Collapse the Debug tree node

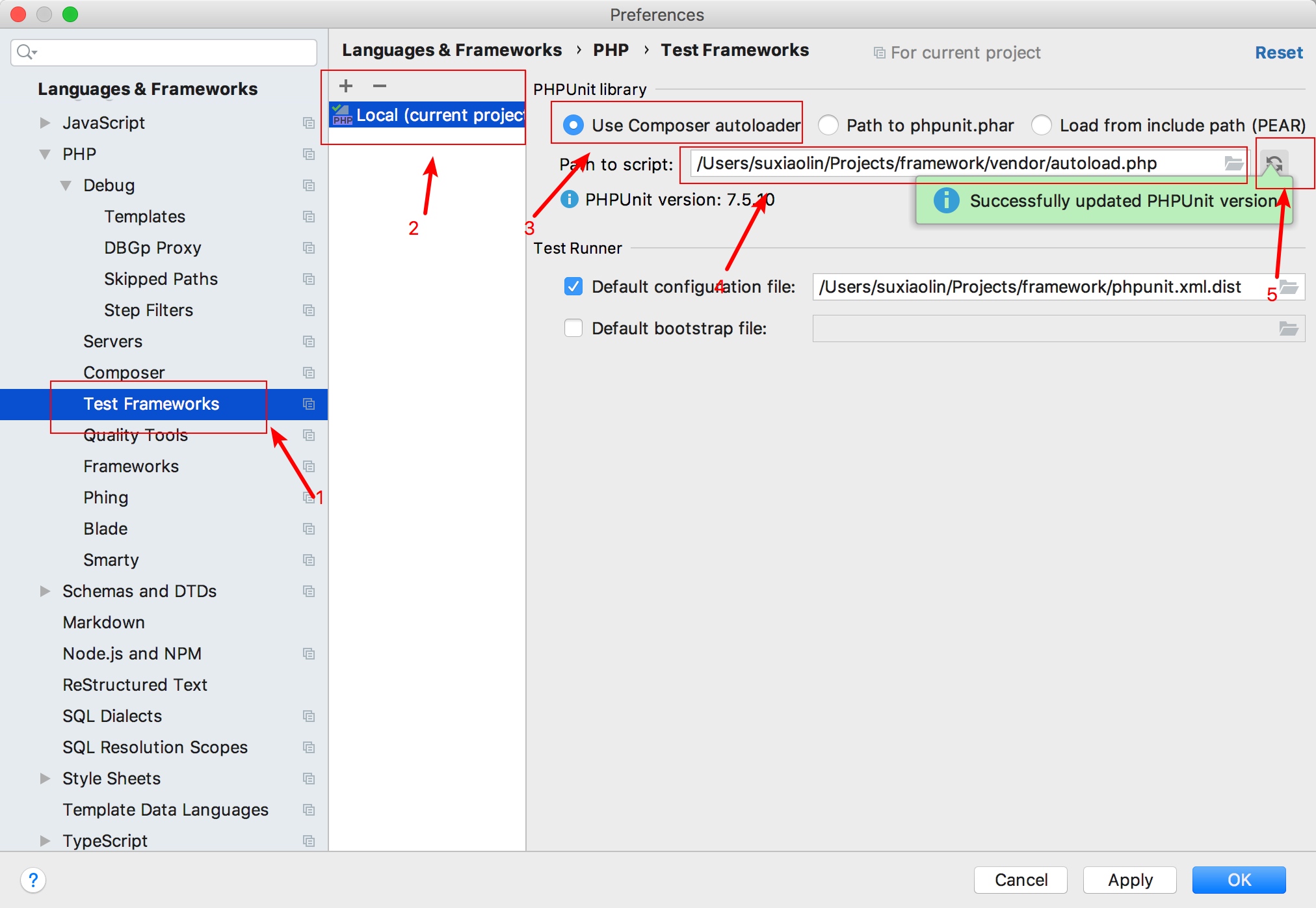tap(66, 185)
